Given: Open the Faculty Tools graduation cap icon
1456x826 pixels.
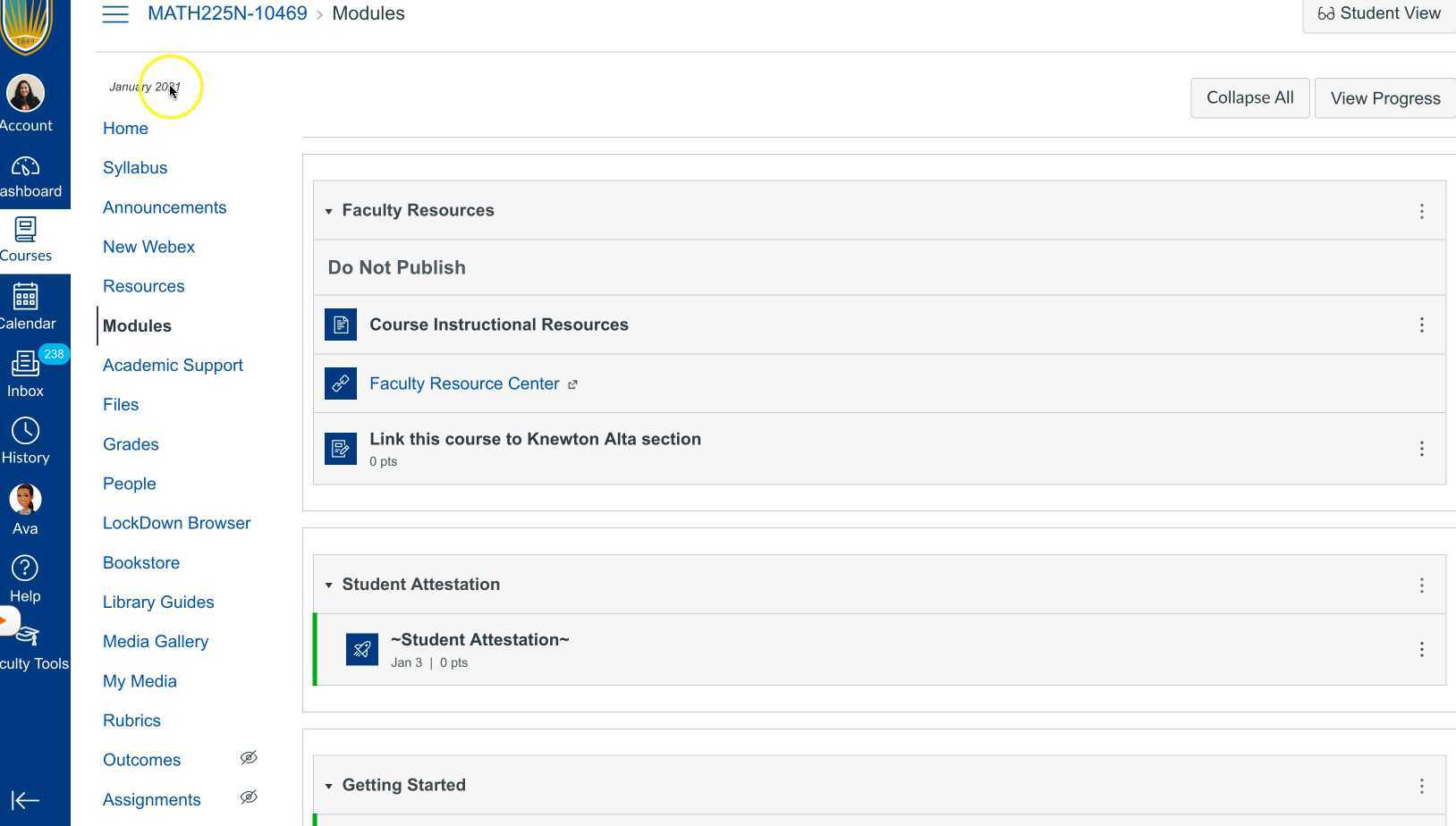Looking at the screenshot, I should [28, 636].
